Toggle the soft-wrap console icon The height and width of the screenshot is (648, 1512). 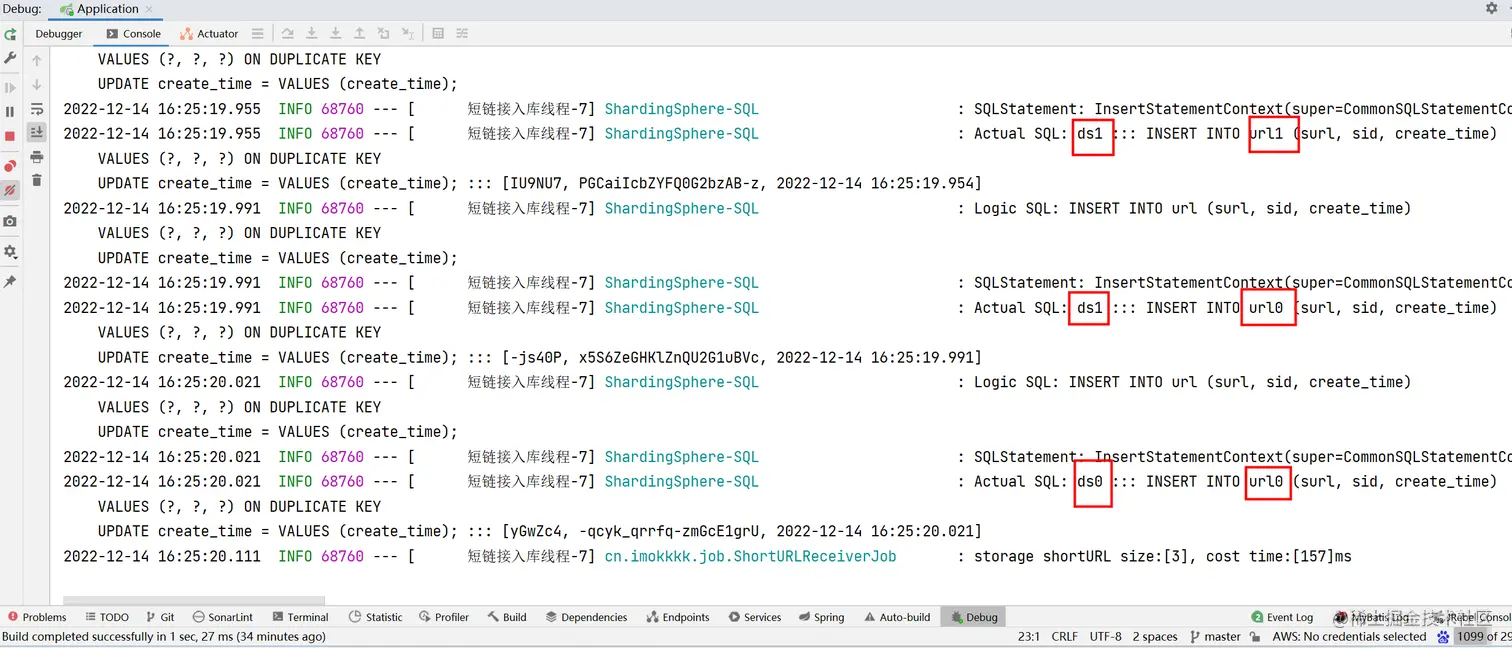click(x=37, y=109)
